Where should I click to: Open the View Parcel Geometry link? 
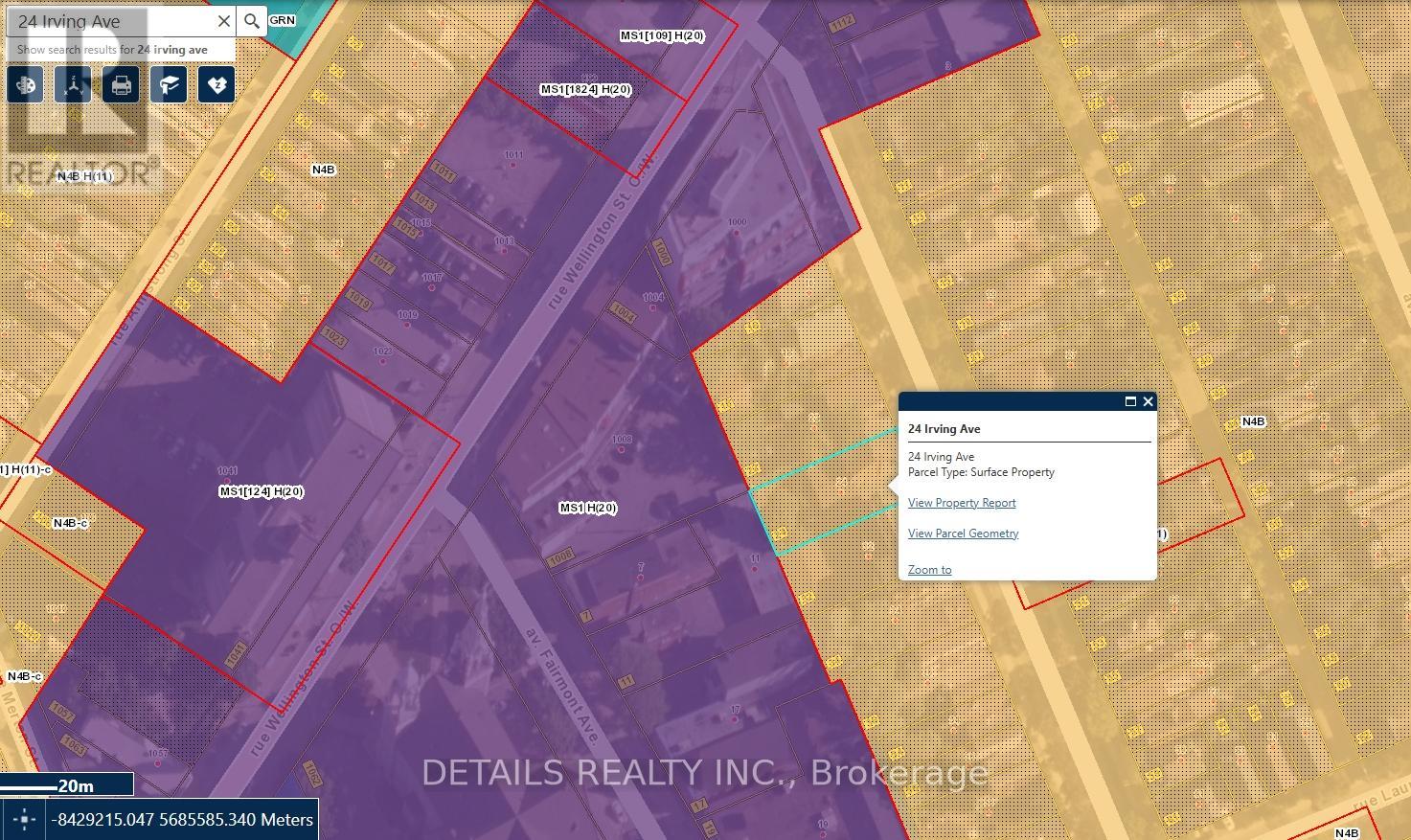(963, 534)
